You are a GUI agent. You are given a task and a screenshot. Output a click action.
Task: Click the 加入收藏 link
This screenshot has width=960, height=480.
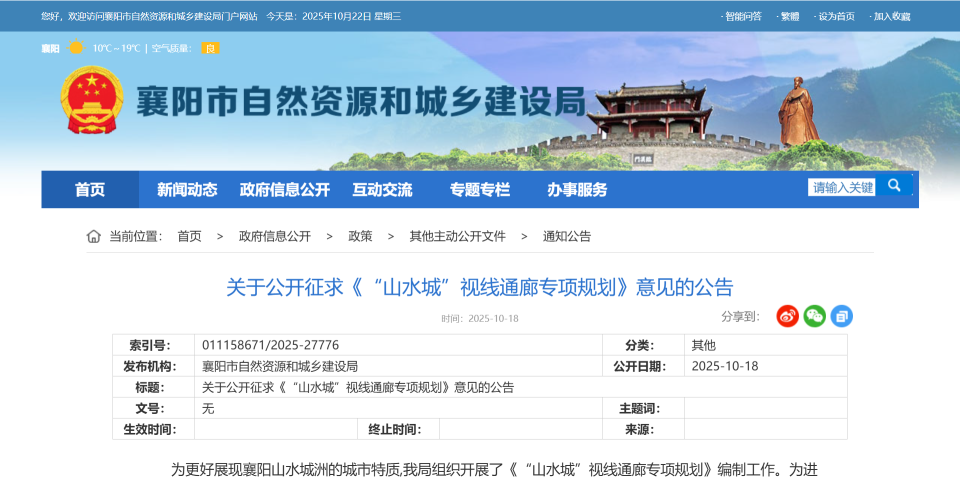(891, 17)
